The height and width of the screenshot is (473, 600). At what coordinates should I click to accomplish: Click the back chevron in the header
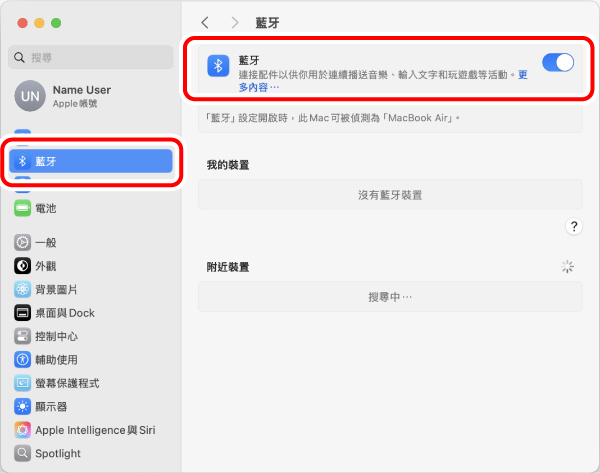(205, 22)
